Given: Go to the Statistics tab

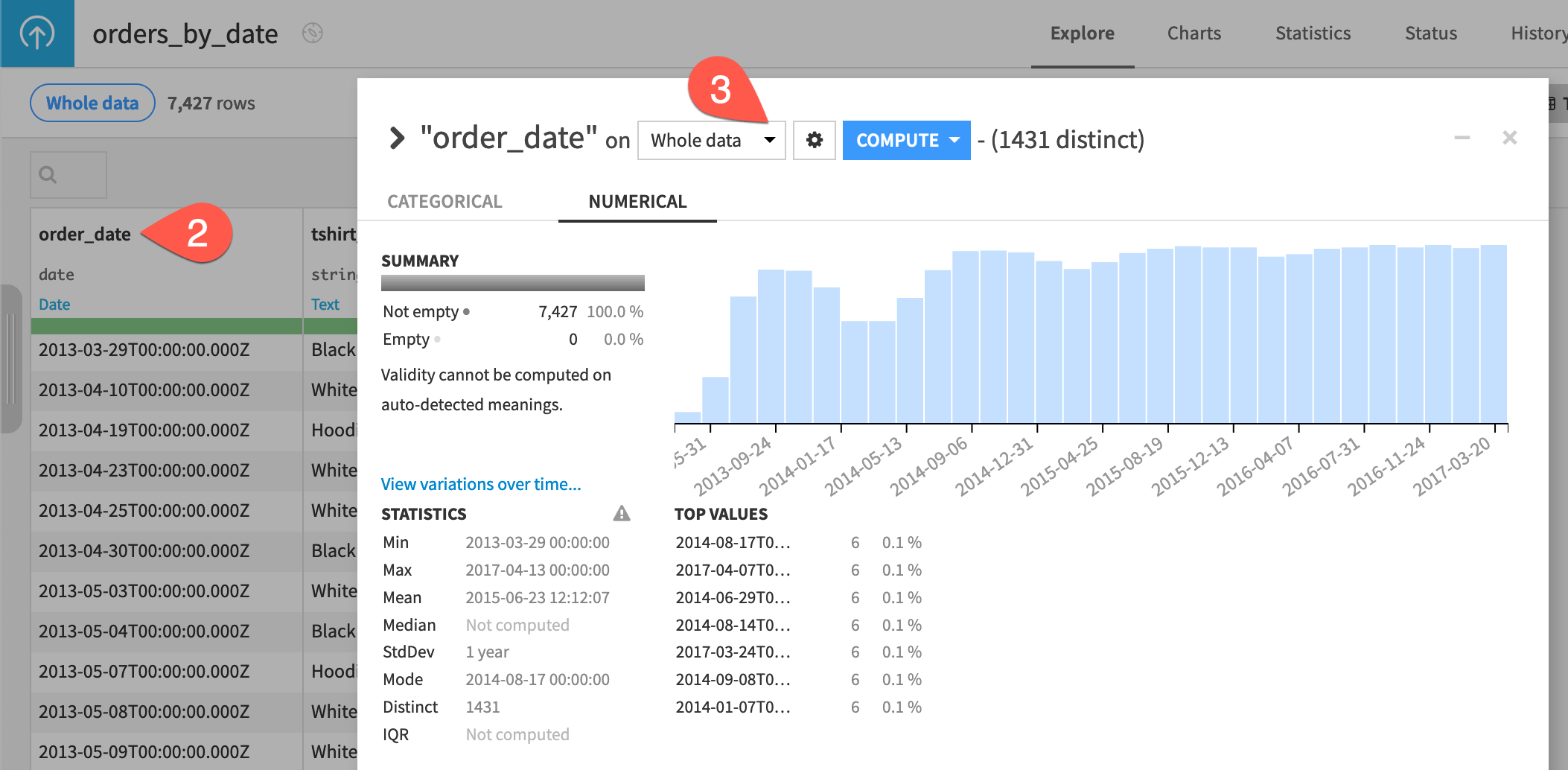Looking at the screenshot, I should [x=1313, y=33].
